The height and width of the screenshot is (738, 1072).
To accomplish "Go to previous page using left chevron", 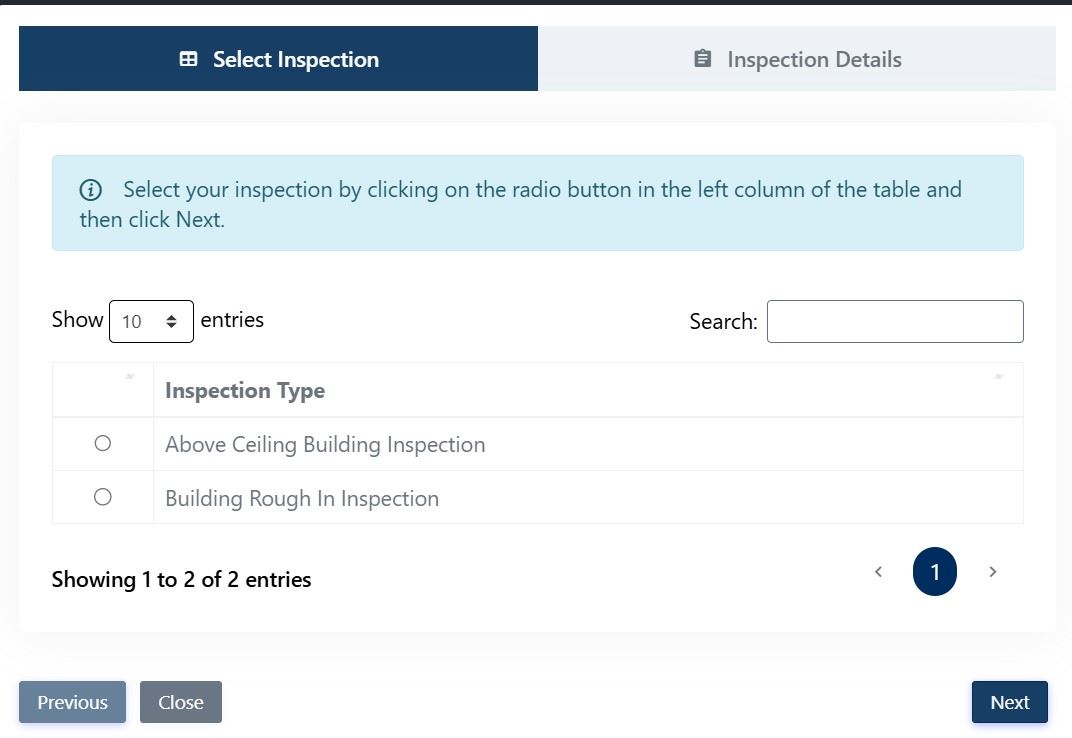I will pyautogui.click(x=878, y=572).
